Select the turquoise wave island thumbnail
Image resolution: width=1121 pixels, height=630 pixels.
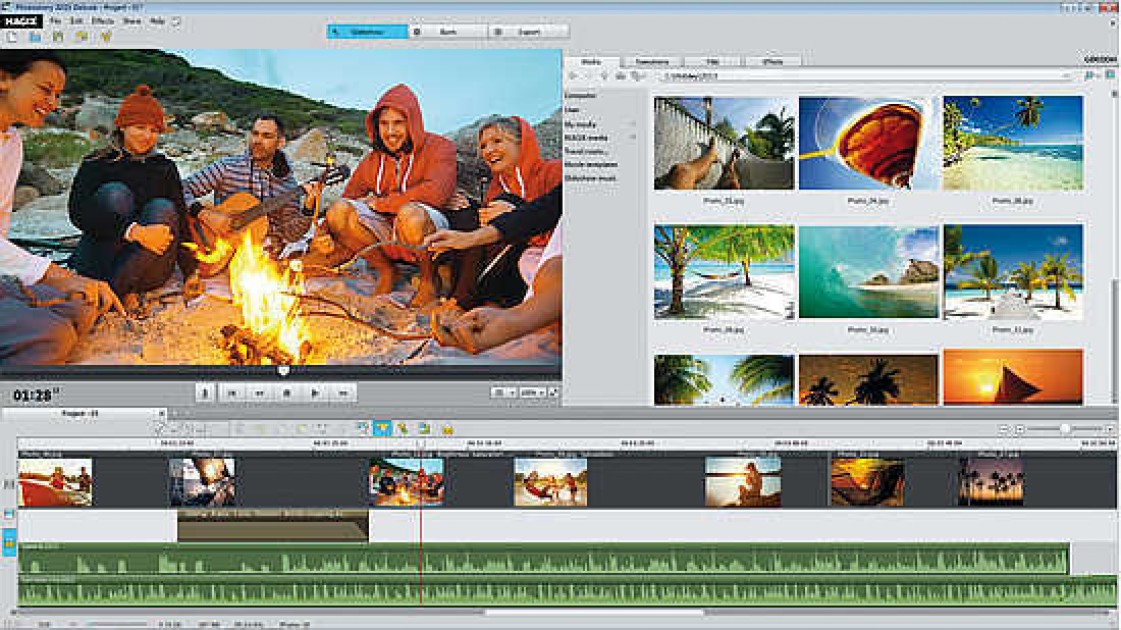868,272
